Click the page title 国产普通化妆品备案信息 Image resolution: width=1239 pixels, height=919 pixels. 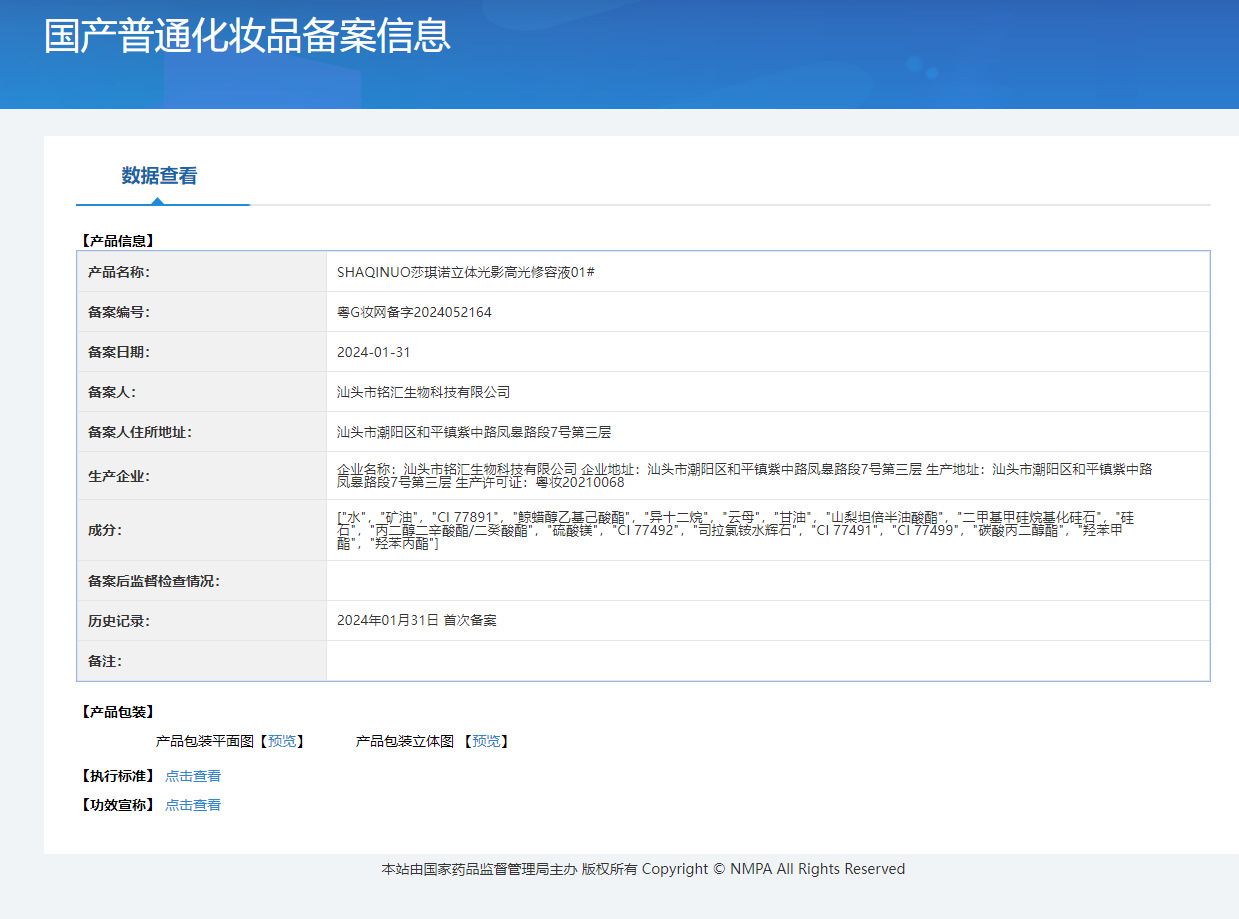247,35
